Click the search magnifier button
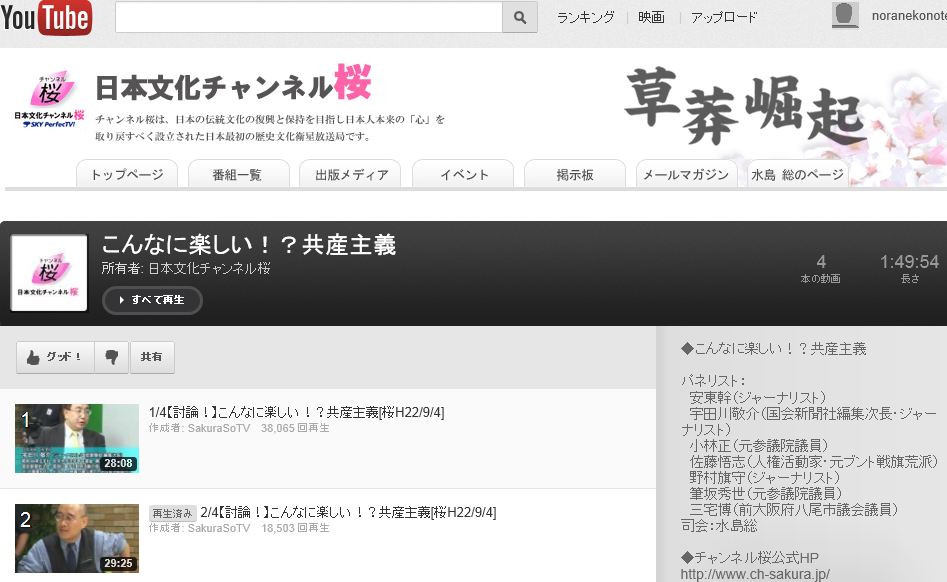Image resolution: width=947 pixels, height=582 pixels. (519, 18)
